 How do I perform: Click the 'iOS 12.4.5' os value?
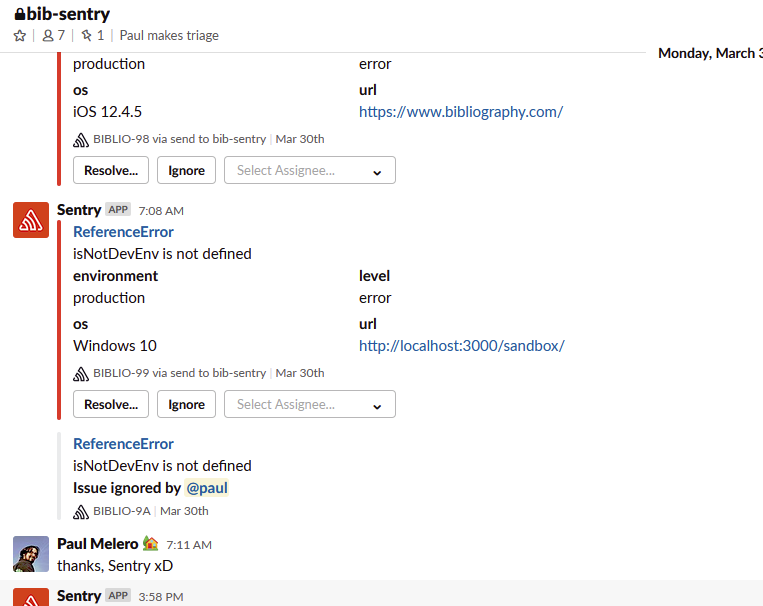pyautogui.click(x=108, y=112)
